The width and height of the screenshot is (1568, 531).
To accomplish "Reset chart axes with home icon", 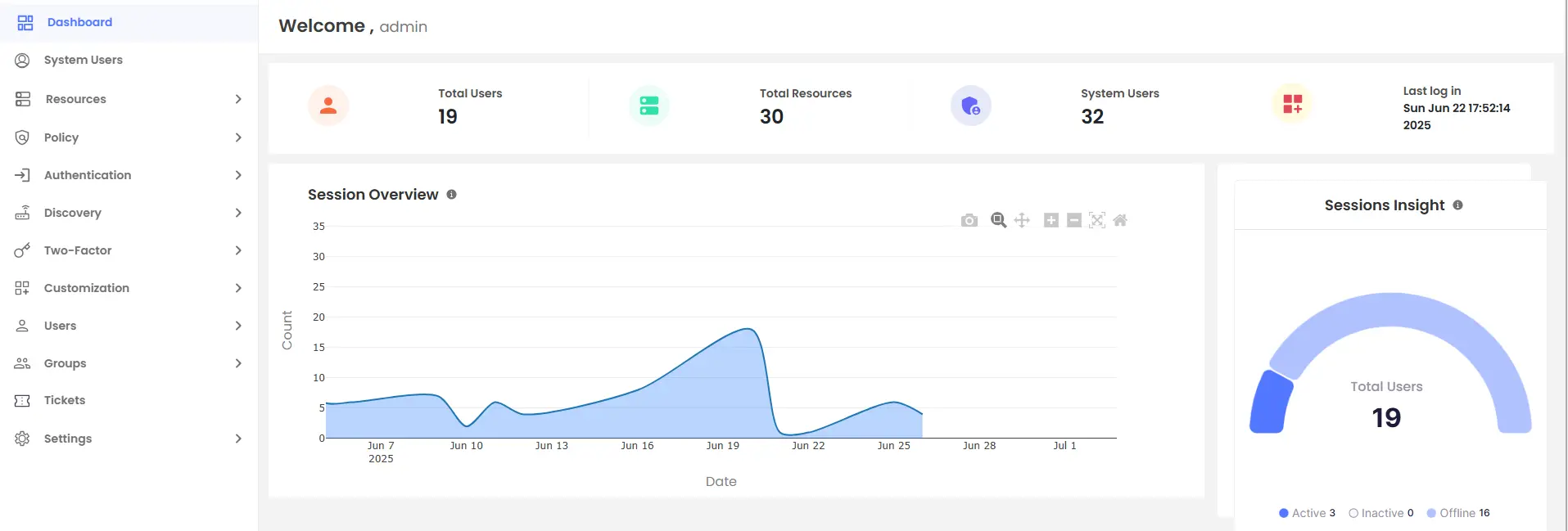I will tap(1120, 220).
